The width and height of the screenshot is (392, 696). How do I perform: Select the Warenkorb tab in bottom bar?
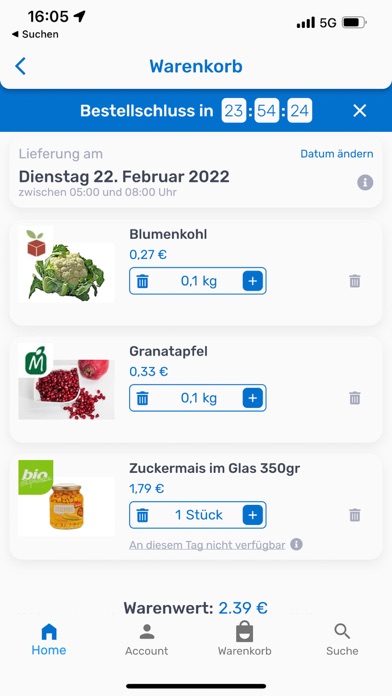(244, 640)
